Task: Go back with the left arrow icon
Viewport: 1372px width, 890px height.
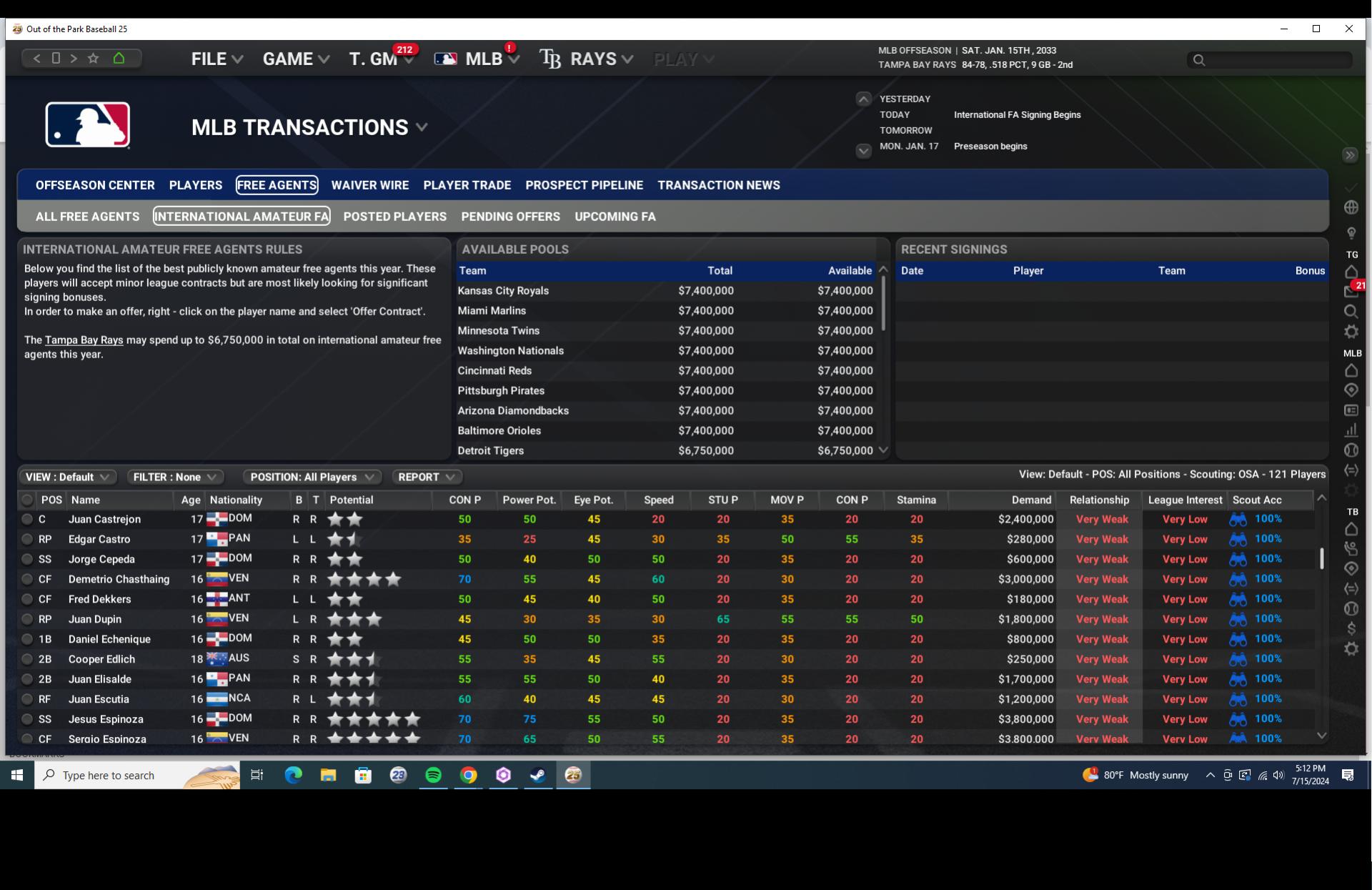Action: coord(37,59)
